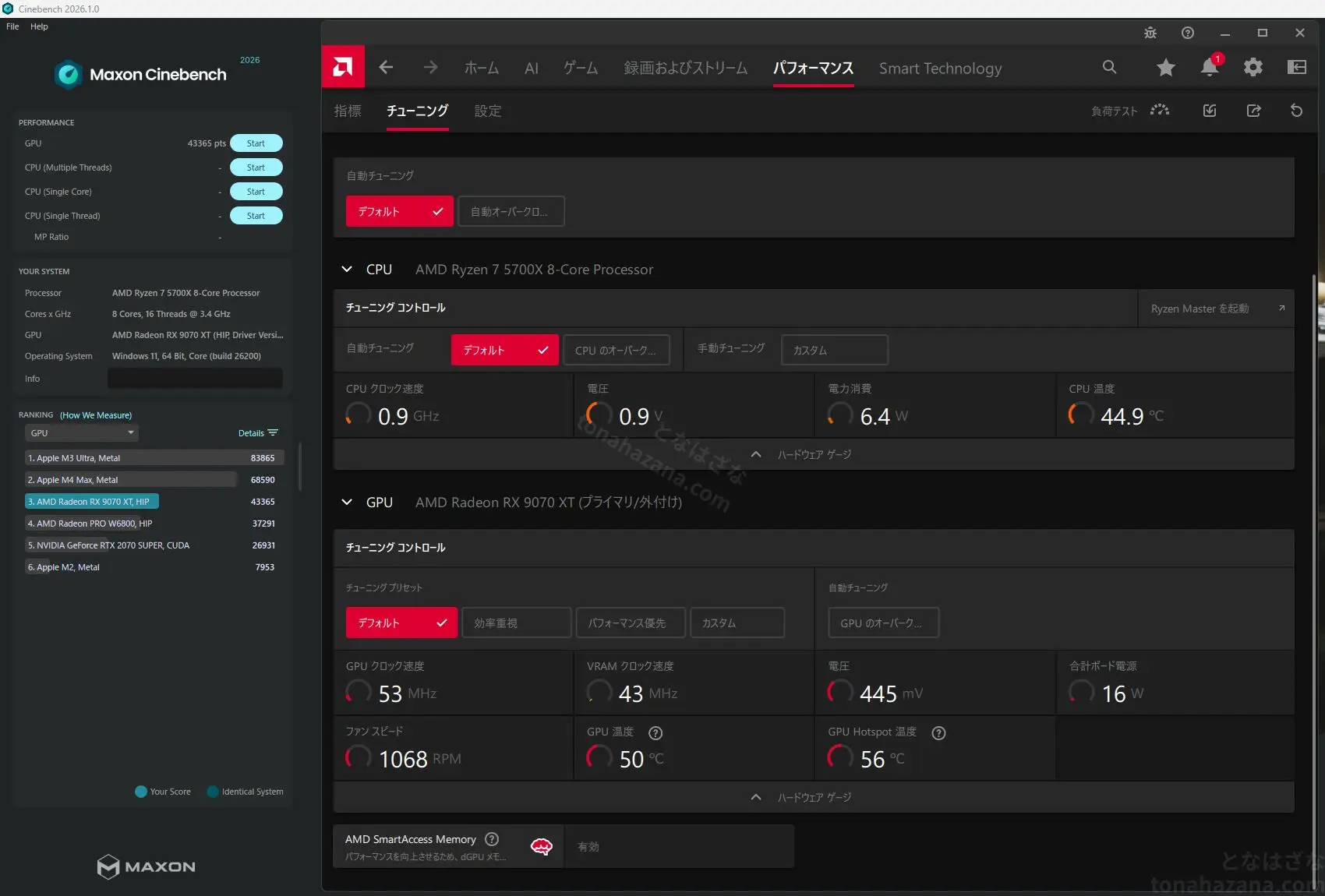The image size is (1325, 896).
Task: Toggle the sidebar panel layout icon
Action: pos(1297,67)
